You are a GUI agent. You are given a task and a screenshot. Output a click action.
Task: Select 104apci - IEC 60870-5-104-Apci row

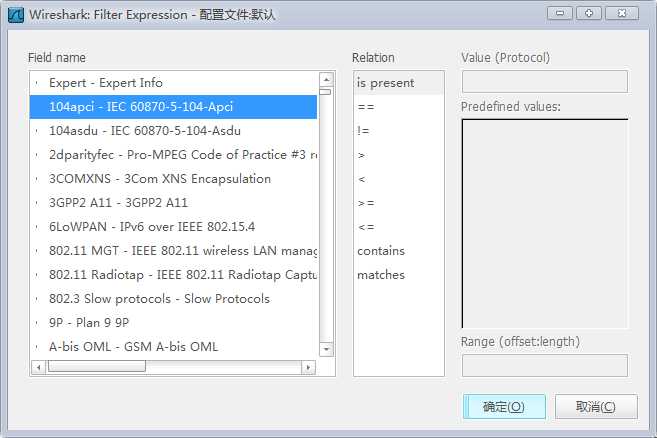point(173,107)
